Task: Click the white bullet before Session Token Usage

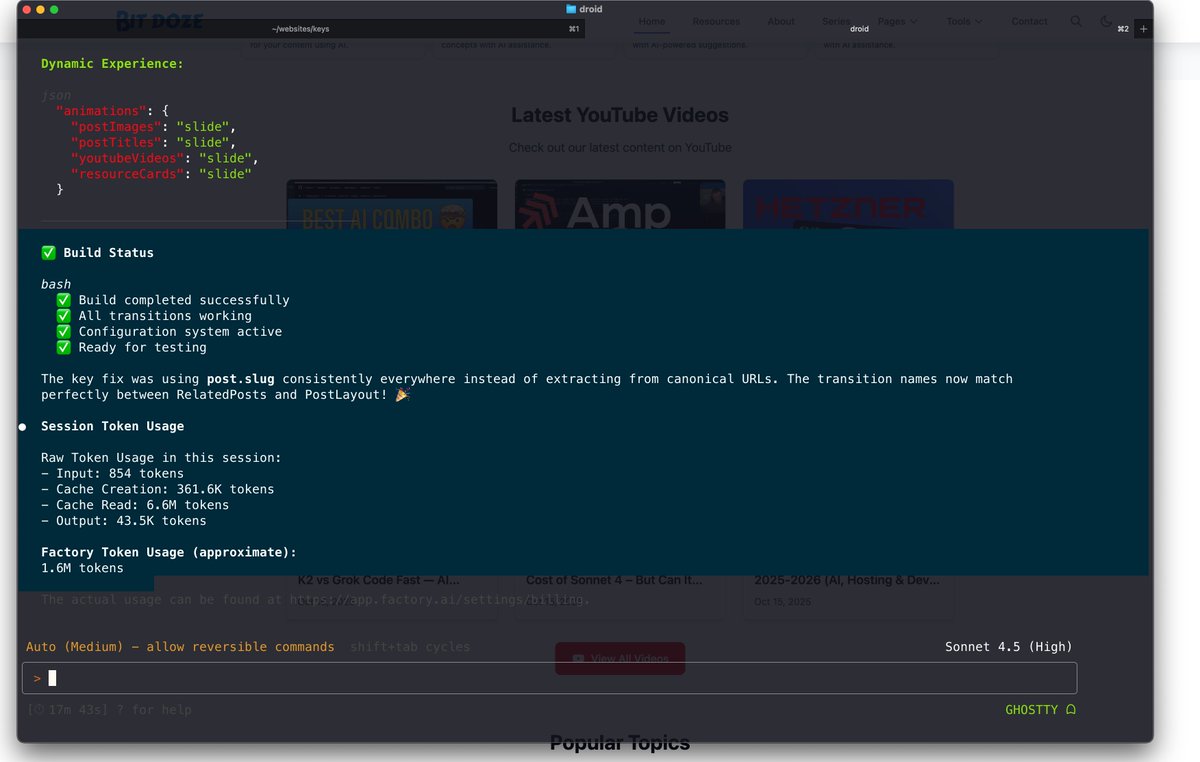Action: tap(22, 427)
